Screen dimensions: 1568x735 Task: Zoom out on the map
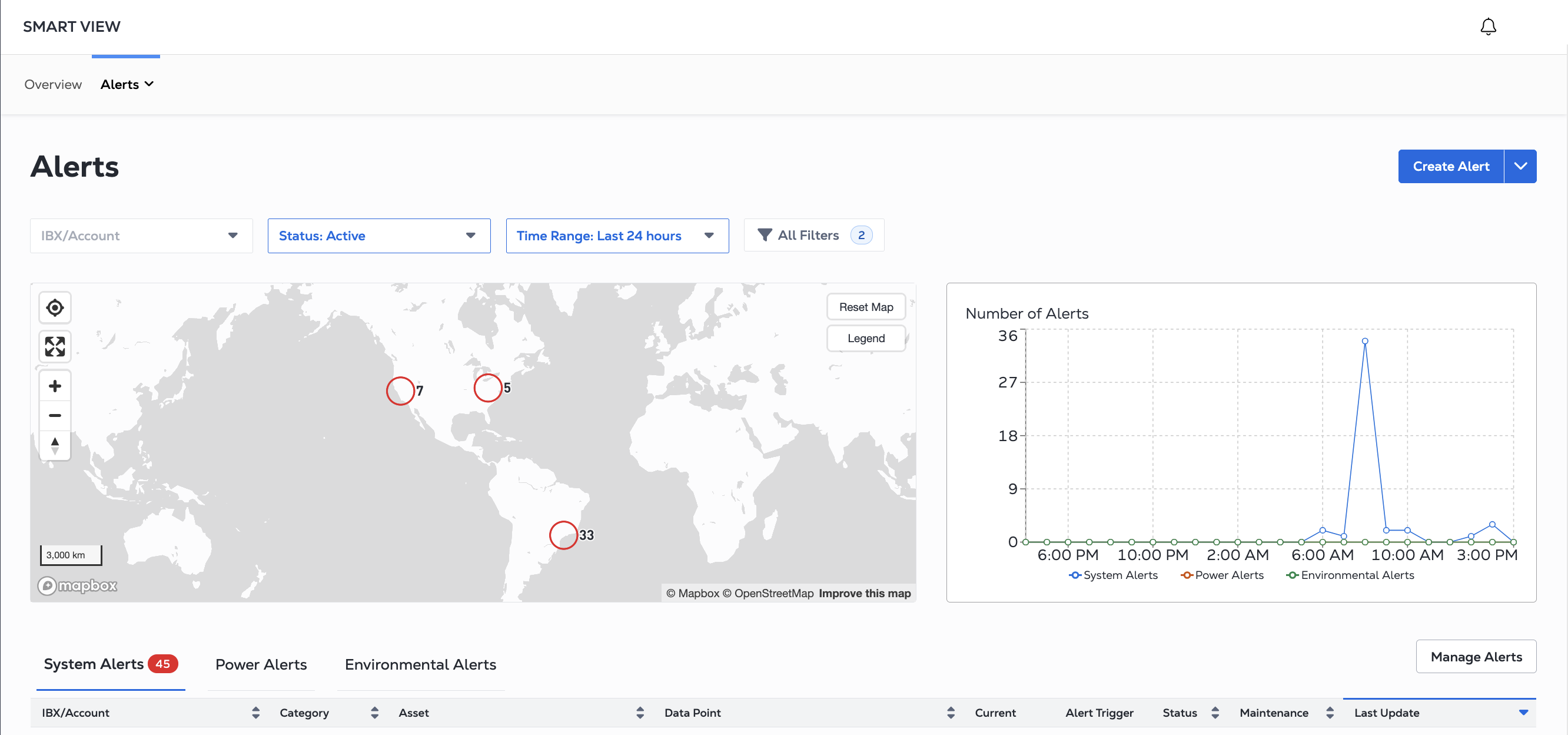coord(55,415)
